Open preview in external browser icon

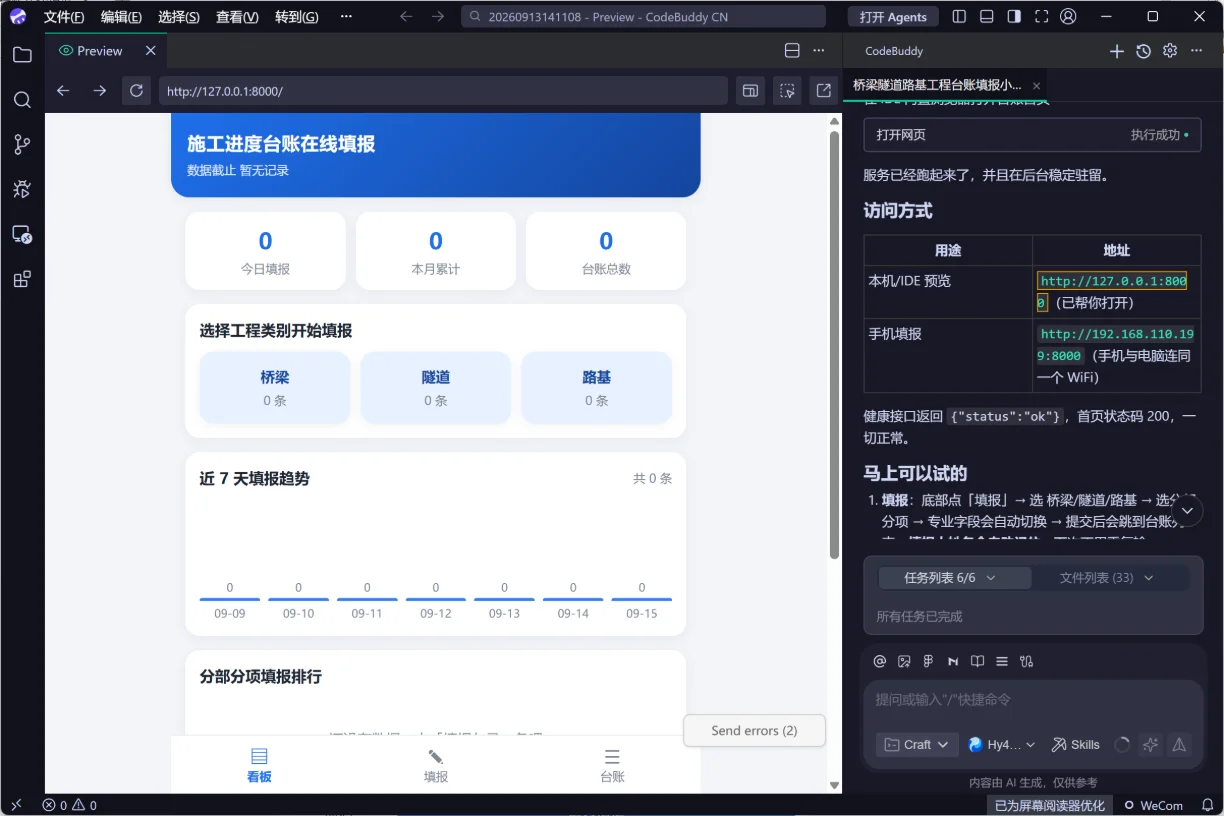coord(824,91)
